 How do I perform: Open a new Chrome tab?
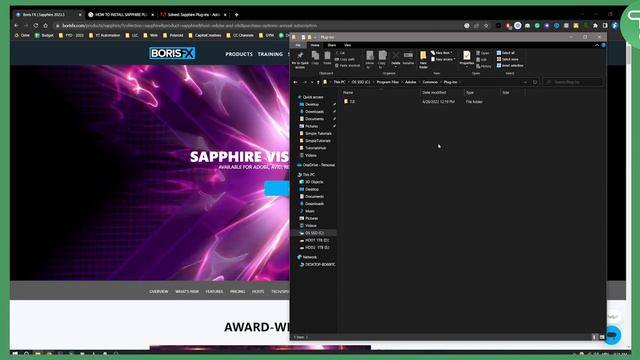pos(236,15)
